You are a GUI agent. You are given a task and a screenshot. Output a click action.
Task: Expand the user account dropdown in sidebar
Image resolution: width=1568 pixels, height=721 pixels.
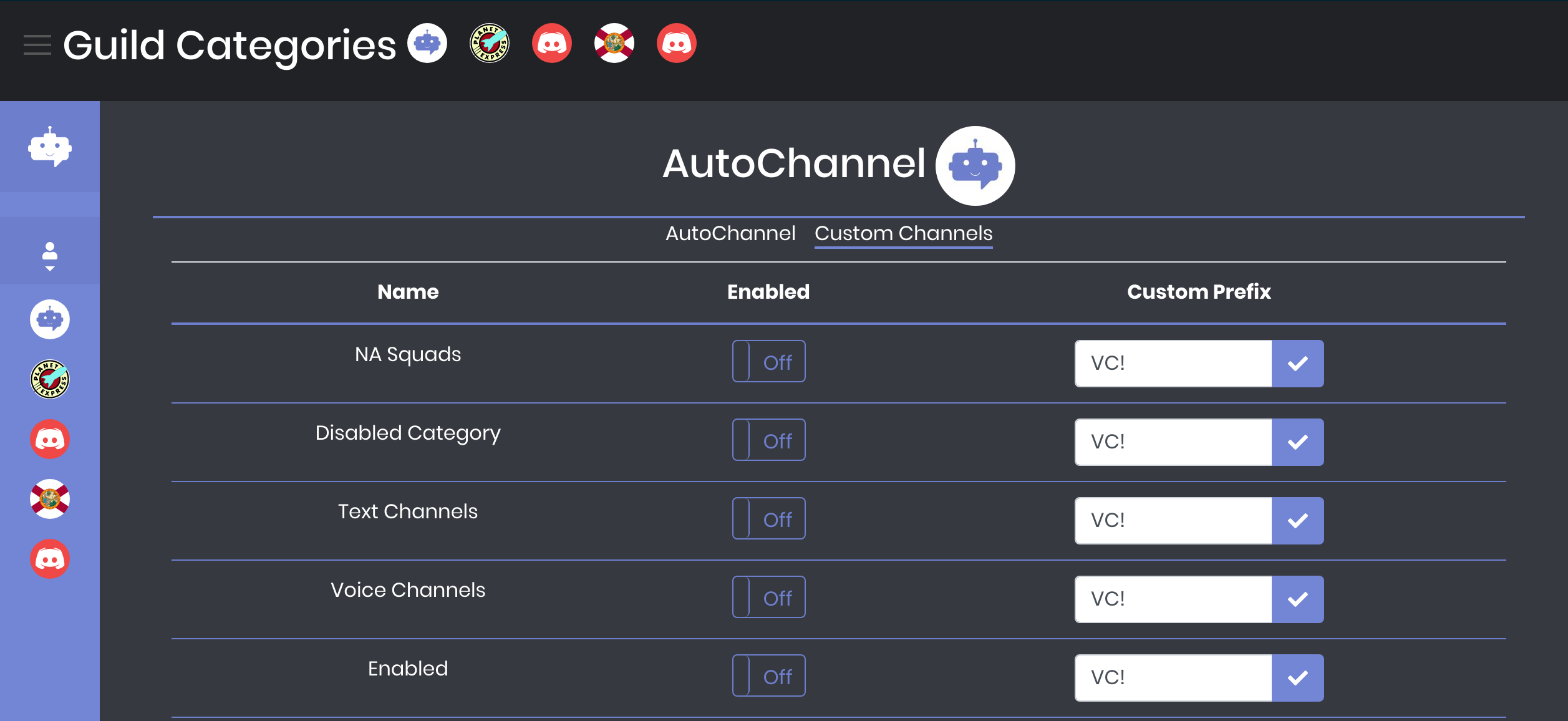[50, 256]
